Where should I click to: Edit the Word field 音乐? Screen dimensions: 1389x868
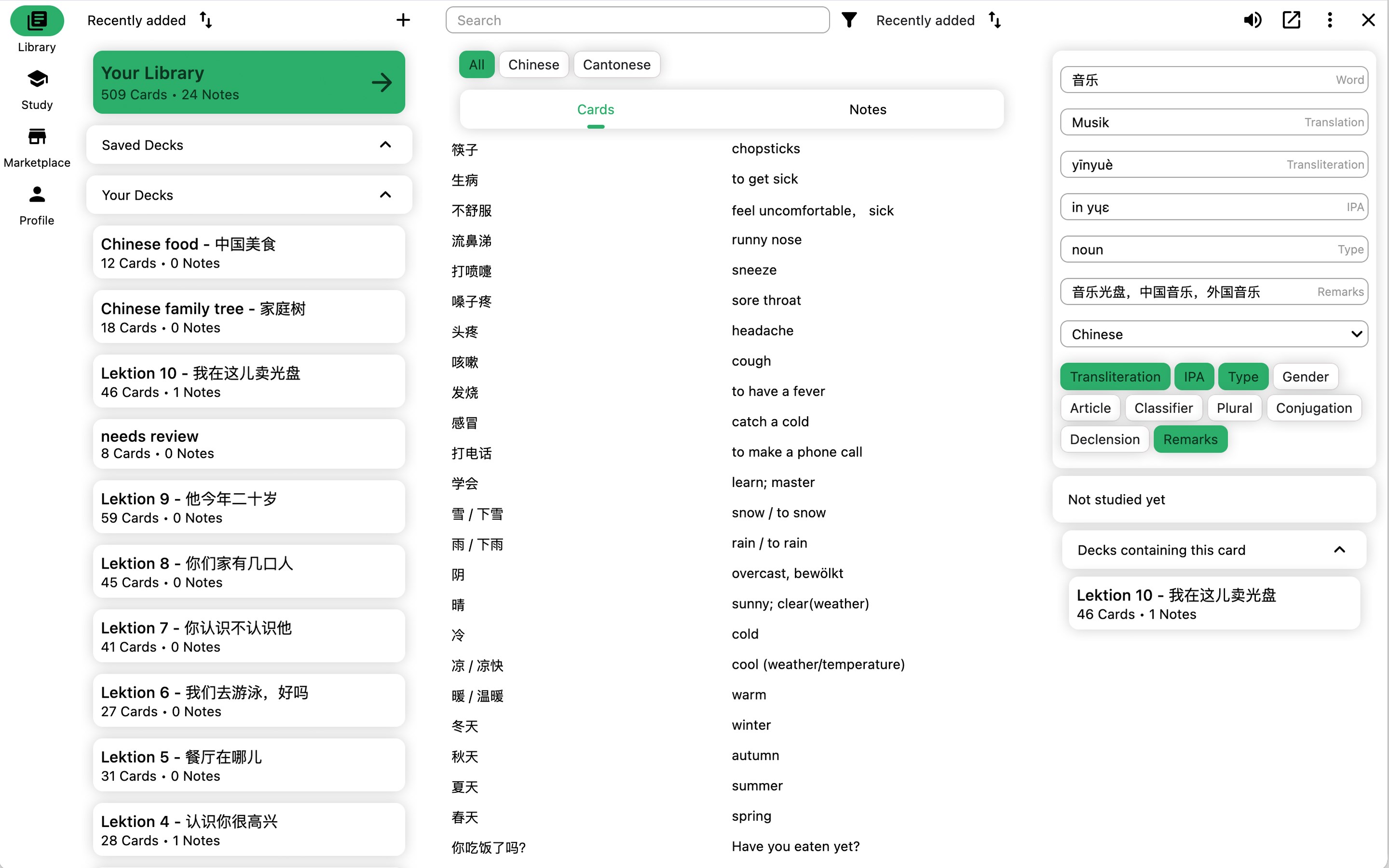point(1214,80)
